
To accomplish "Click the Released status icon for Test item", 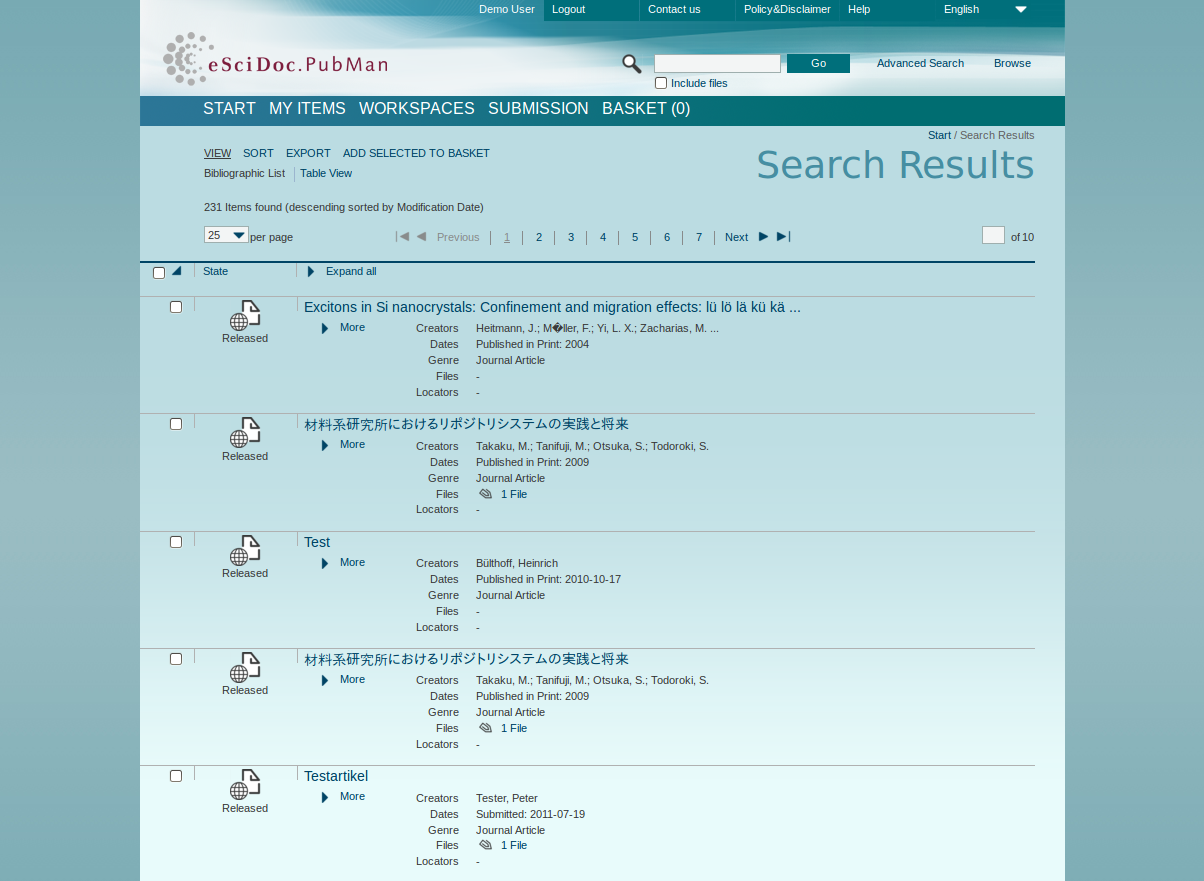I will (x=245, y=551).
